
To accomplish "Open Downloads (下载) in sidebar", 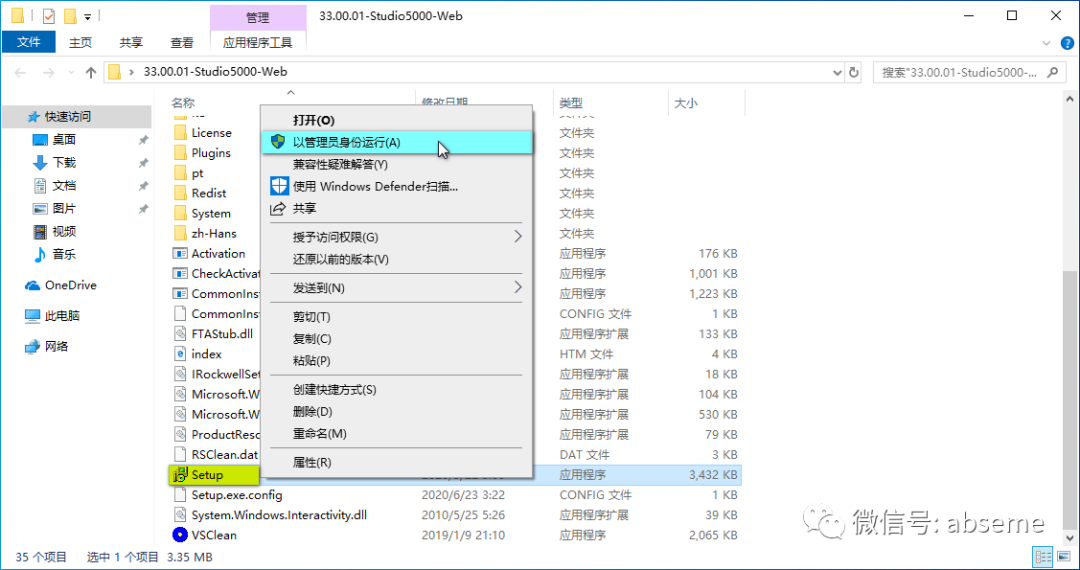I will point(64,162).
